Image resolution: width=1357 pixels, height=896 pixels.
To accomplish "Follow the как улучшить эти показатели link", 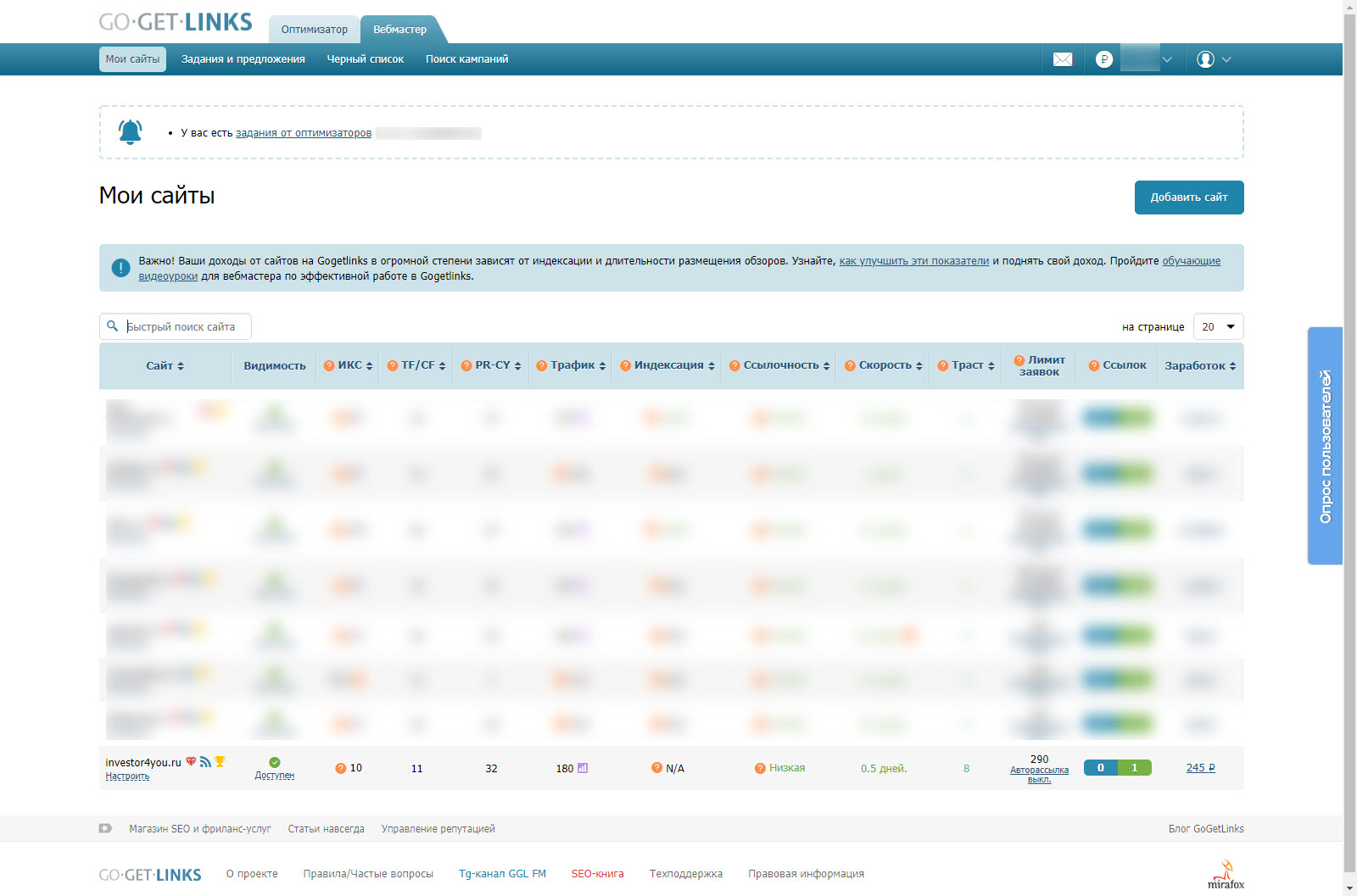I will pyautogui.click(x=914, y=261).
